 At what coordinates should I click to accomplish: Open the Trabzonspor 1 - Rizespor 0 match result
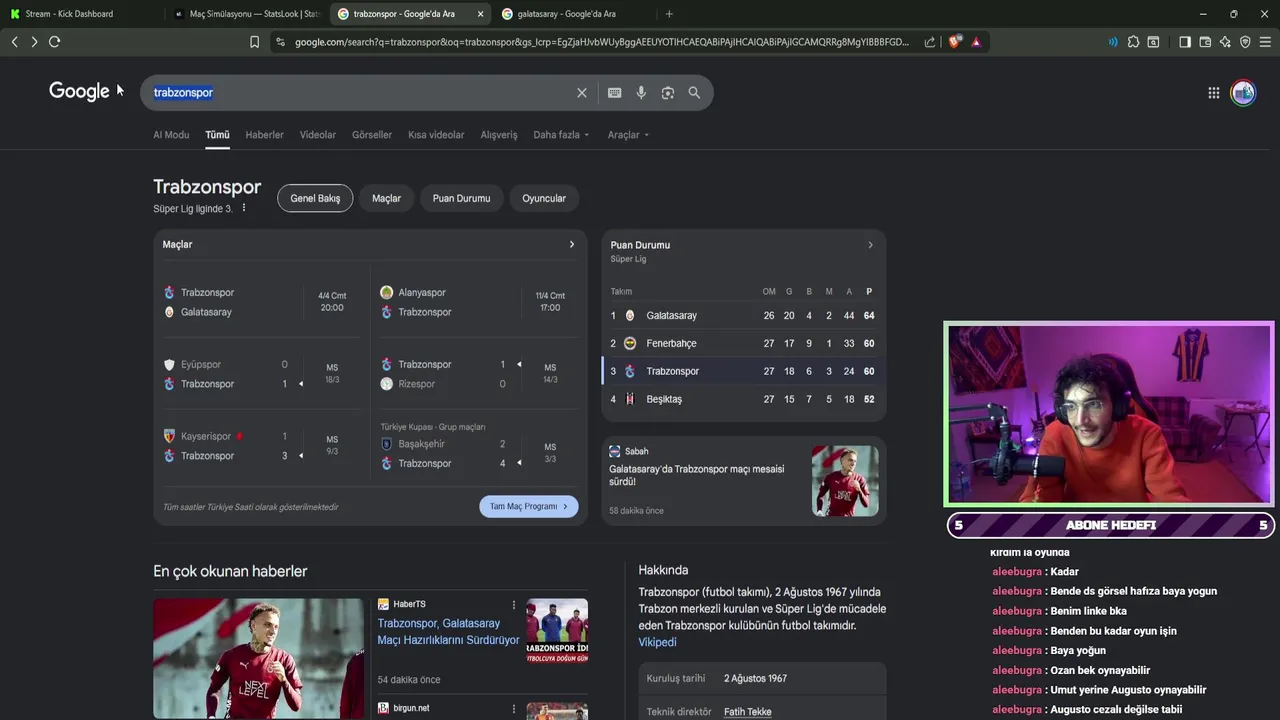pos(479,374)
